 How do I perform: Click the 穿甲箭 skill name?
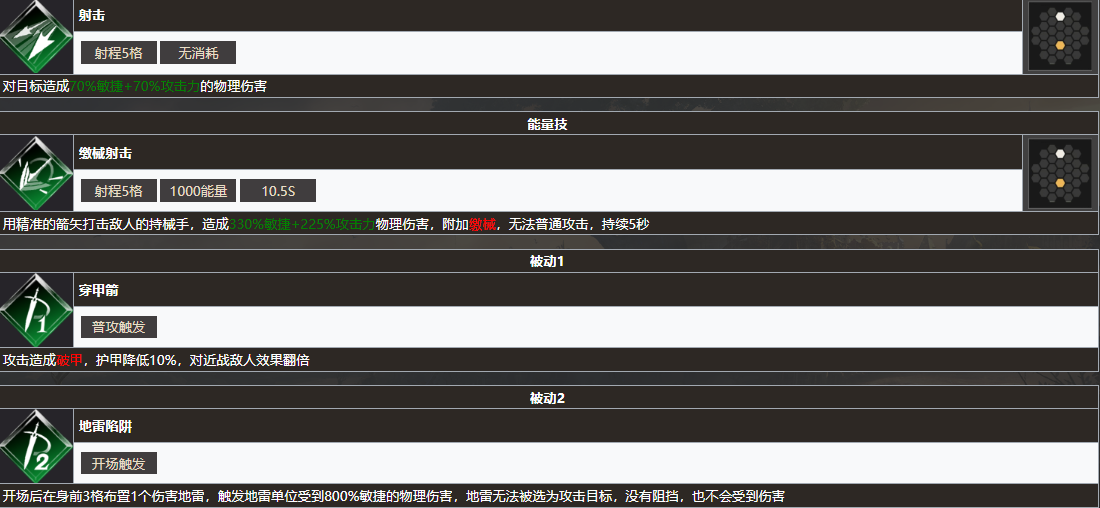[x=99, y=290]
